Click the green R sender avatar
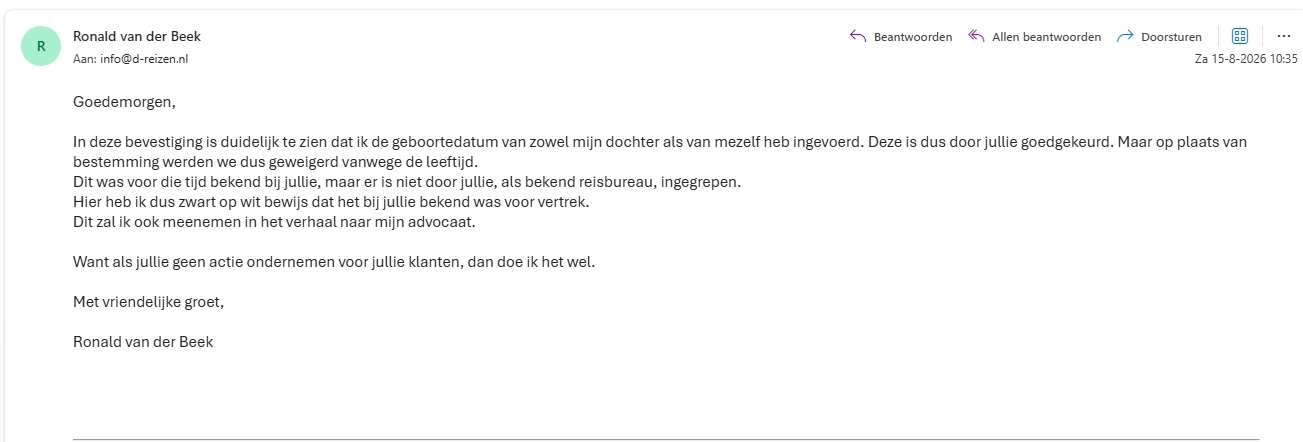 pyautogui.click(x=41, y=46)
